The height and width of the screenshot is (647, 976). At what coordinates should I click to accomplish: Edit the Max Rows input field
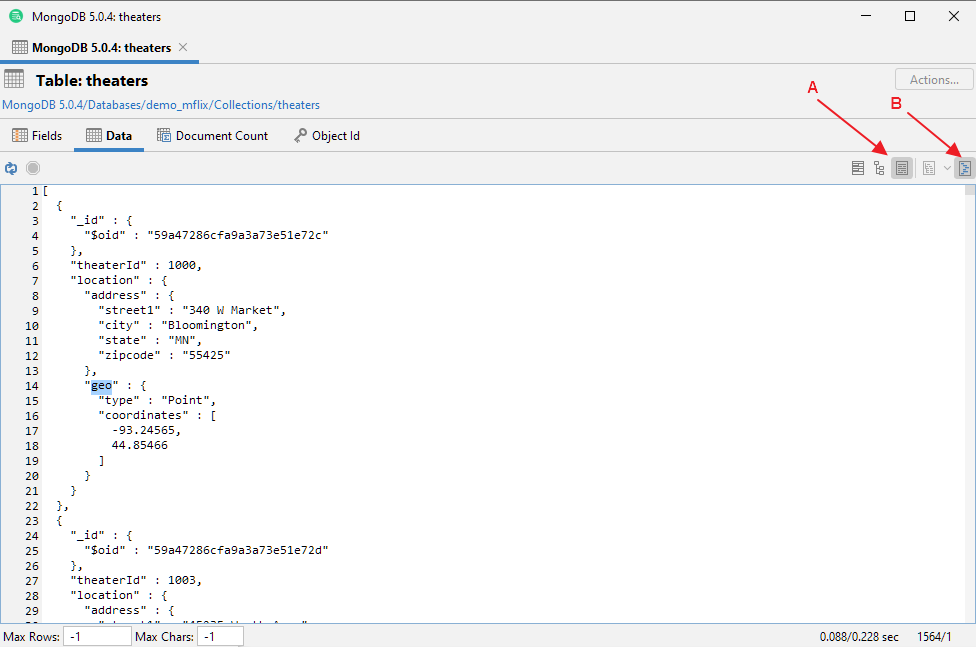[96, 636]
